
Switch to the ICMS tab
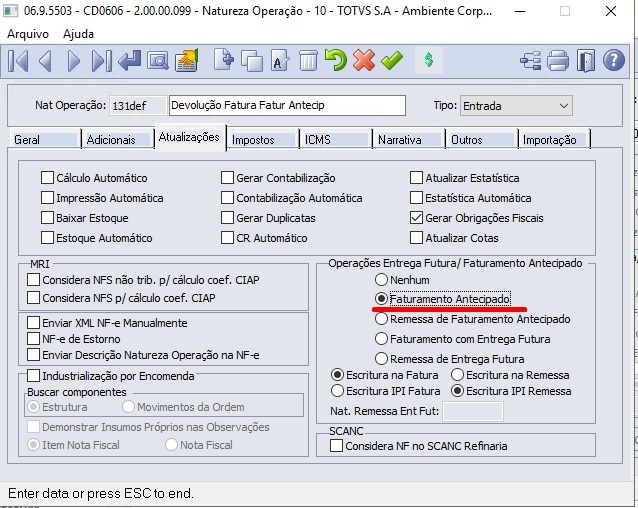point(336,140)
